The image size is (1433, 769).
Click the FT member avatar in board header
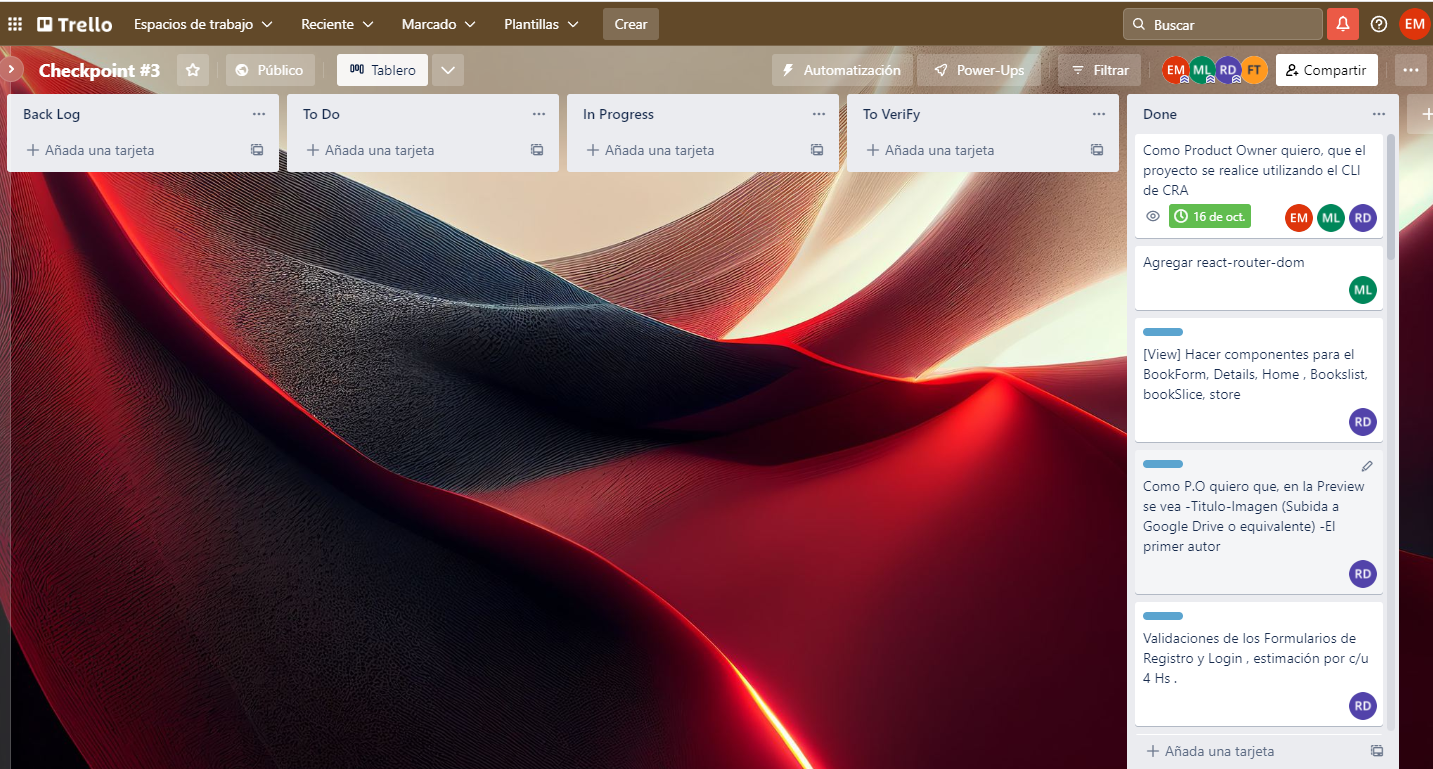[1254, 70]
